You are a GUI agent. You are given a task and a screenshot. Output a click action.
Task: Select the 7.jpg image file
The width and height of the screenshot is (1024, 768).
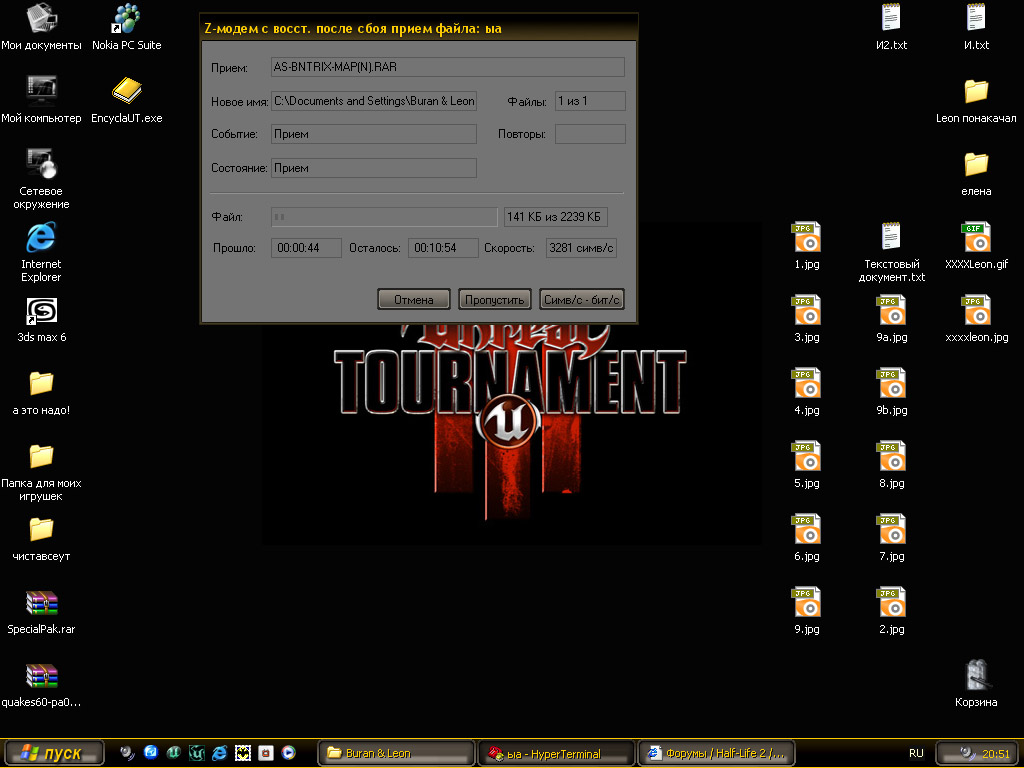(x=891, y=539)
